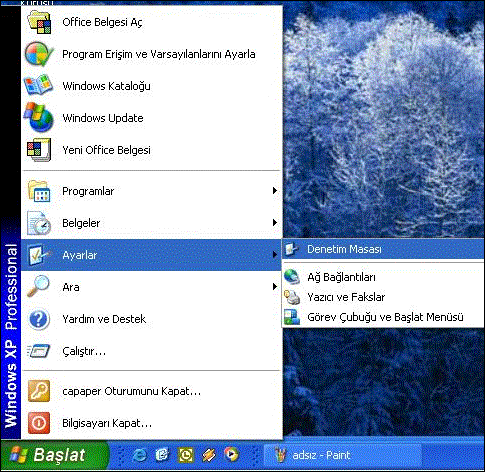This screenshot has height=472, width=485.
Task: Click the Yeni Office Belgesi icon
Action: [39, 150]
